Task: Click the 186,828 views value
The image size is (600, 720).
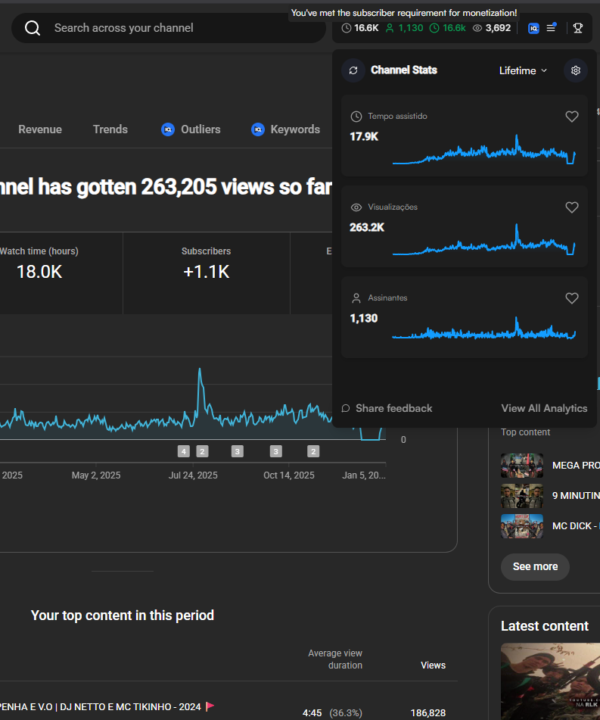Action: point(428,713)
